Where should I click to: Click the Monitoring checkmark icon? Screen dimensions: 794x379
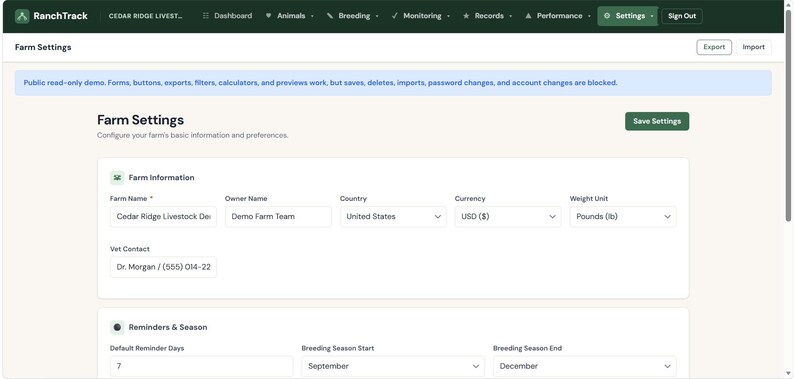click(394, 16)
